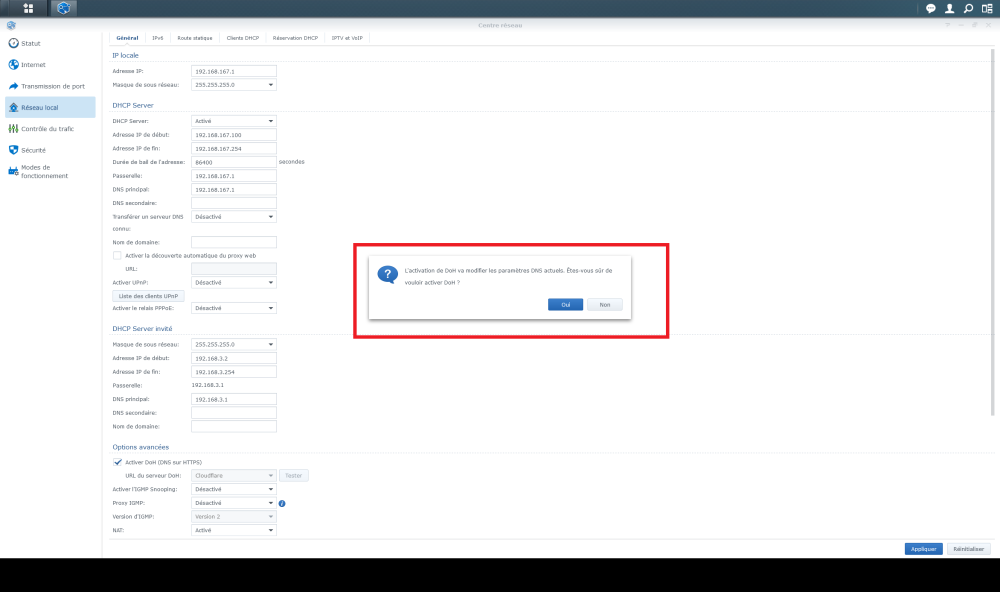Open the Activer l'IGMP Snooping dropdown
The image size is (1000, 592).
234,489
